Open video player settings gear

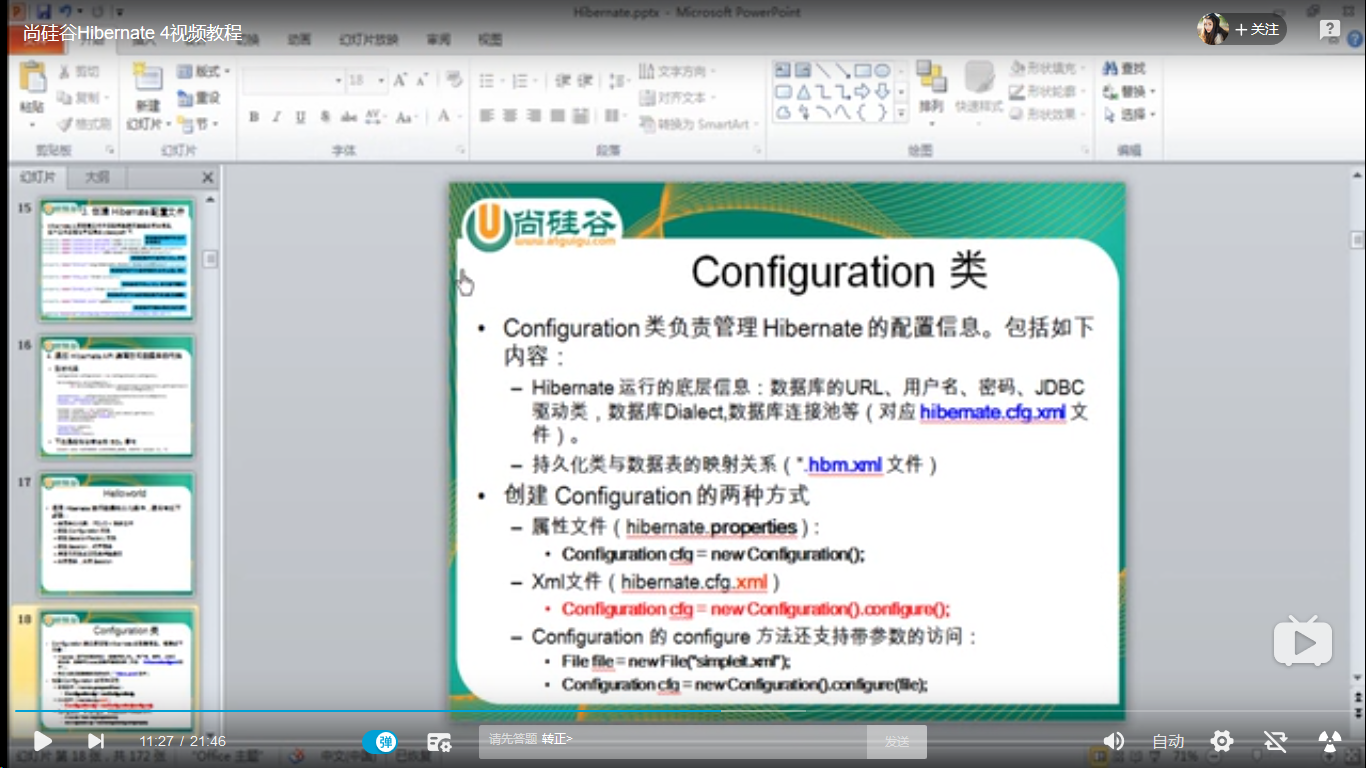[1222, 741]
